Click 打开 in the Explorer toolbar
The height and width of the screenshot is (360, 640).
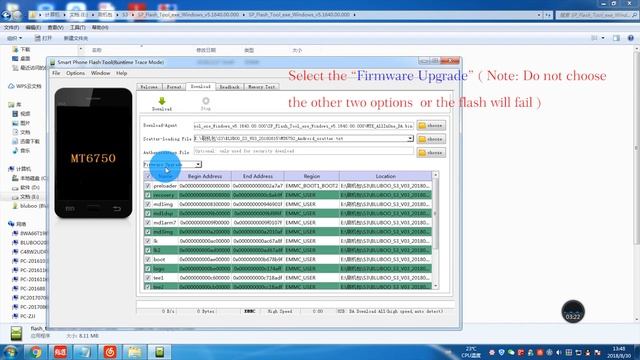point(43,38)
